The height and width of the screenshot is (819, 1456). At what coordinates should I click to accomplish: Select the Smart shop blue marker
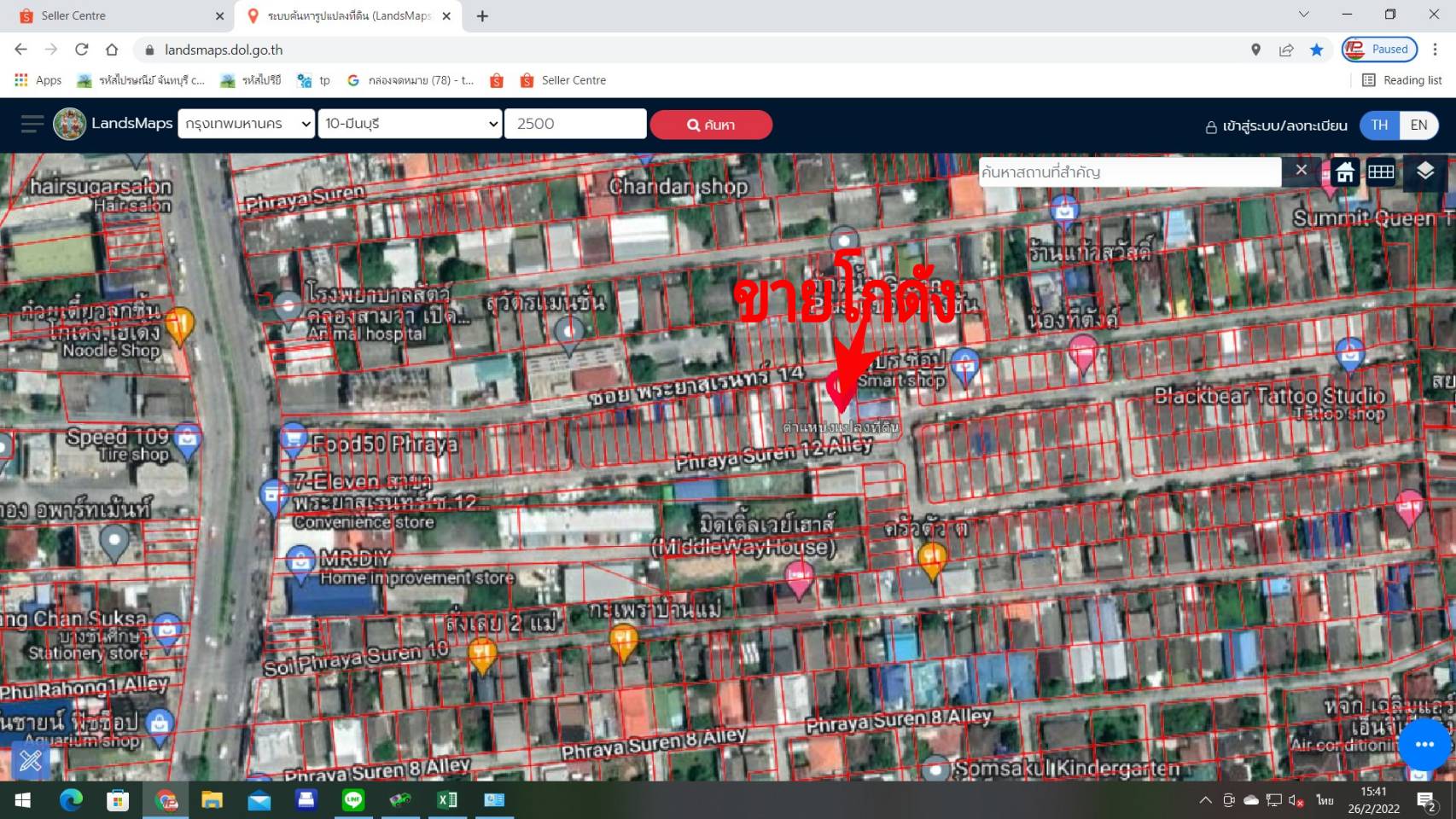pos(964,368)
